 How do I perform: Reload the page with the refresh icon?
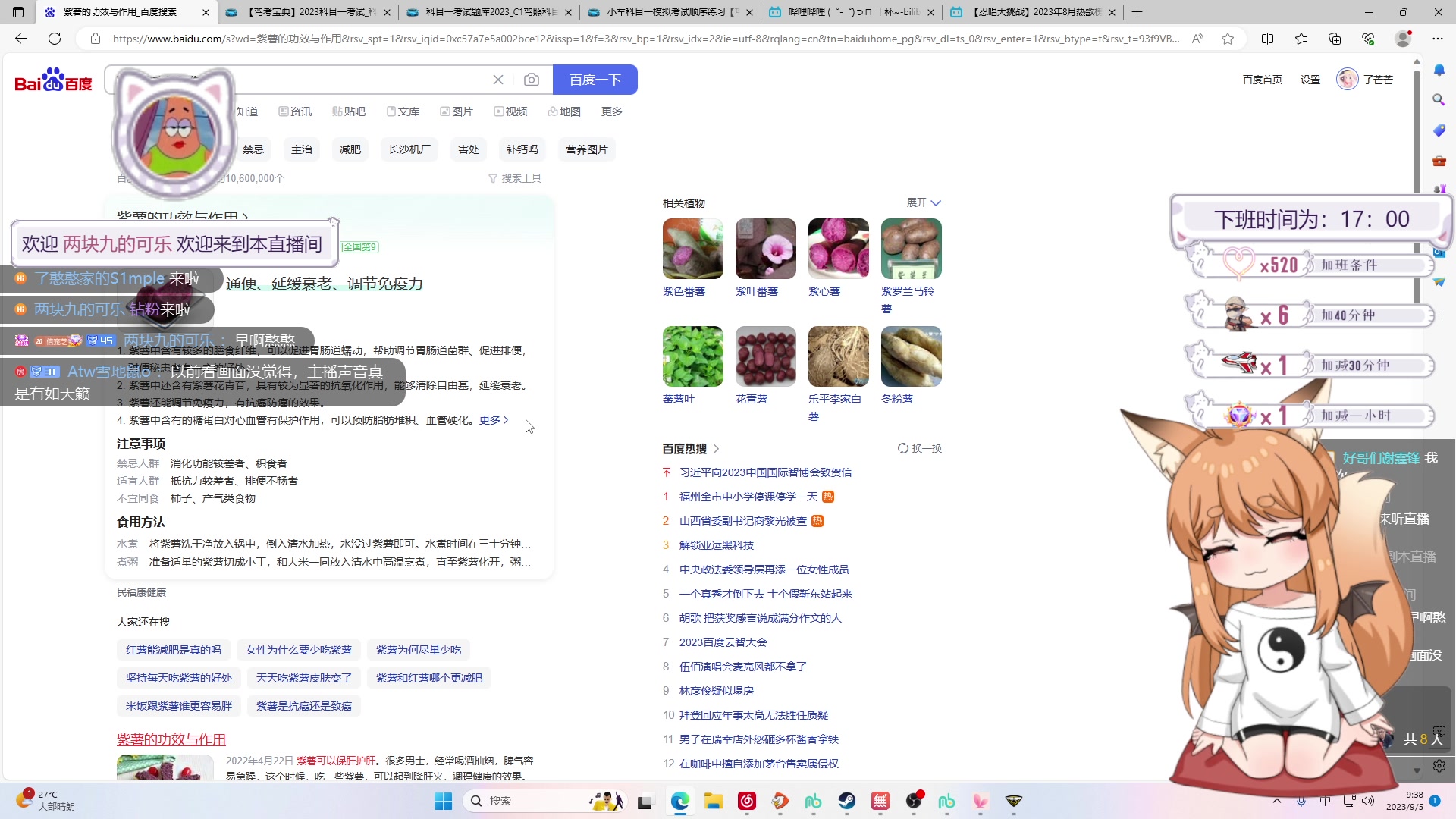point(55,39)
